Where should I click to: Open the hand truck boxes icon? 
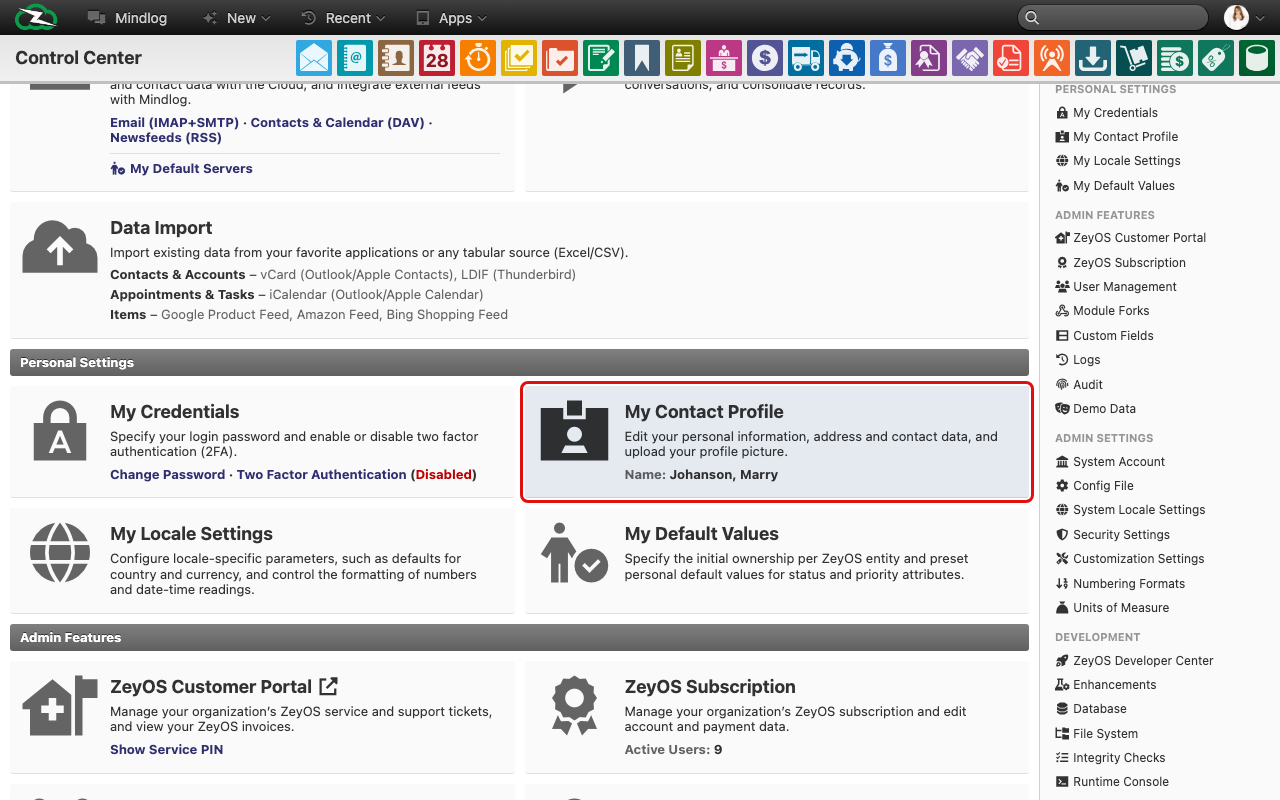pyautogui.click(x=1134, y=58)
